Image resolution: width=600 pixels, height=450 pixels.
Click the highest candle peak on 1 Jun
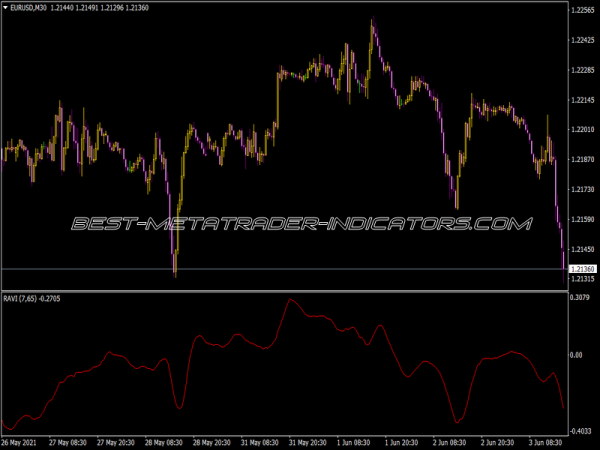(372, 18)
